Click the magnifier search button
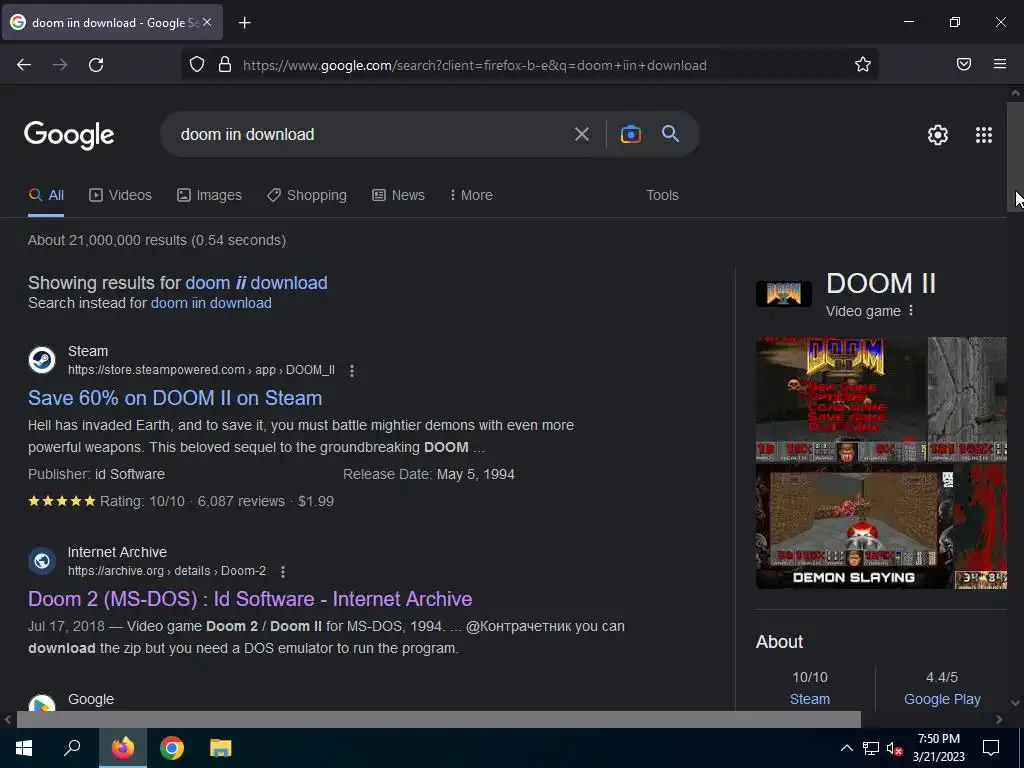 [x=670, y=133]
